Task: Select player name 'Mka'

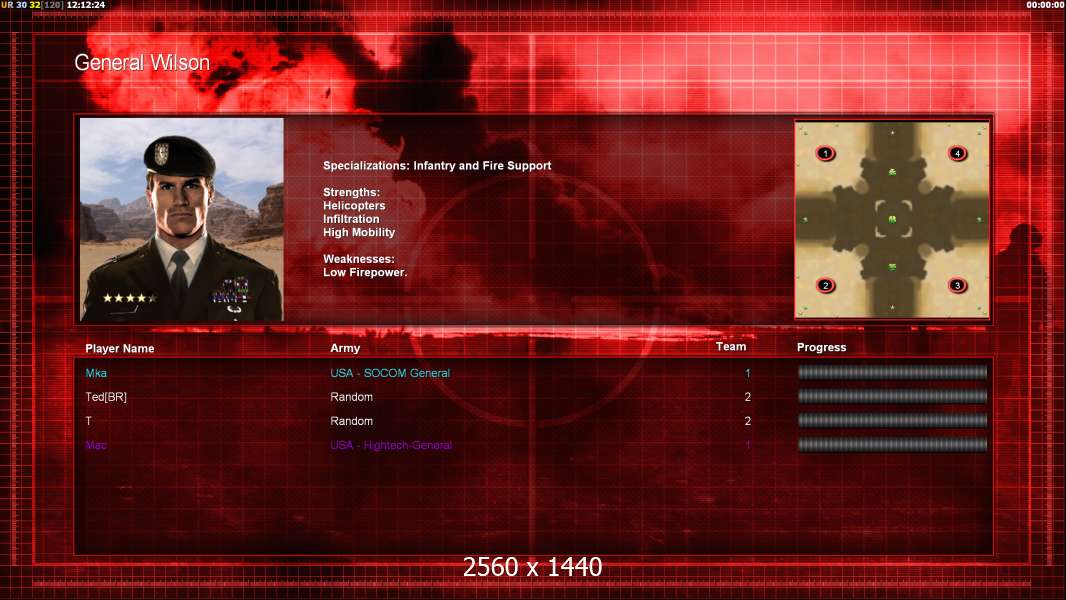Action: (96, 373)
